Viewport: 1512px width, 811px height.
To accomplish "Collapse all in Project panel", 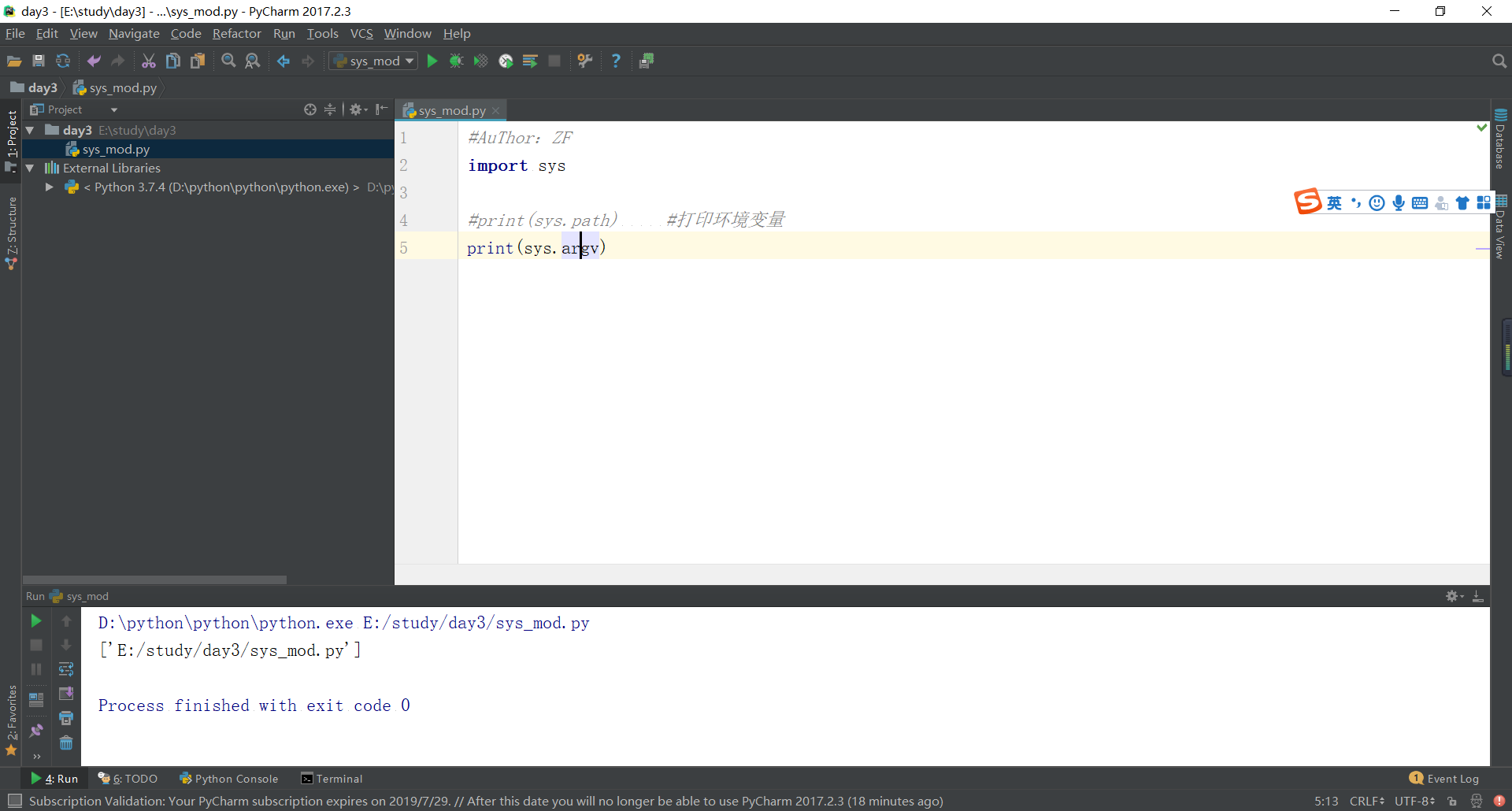I will pyautogui.click(x=330, y=109).
